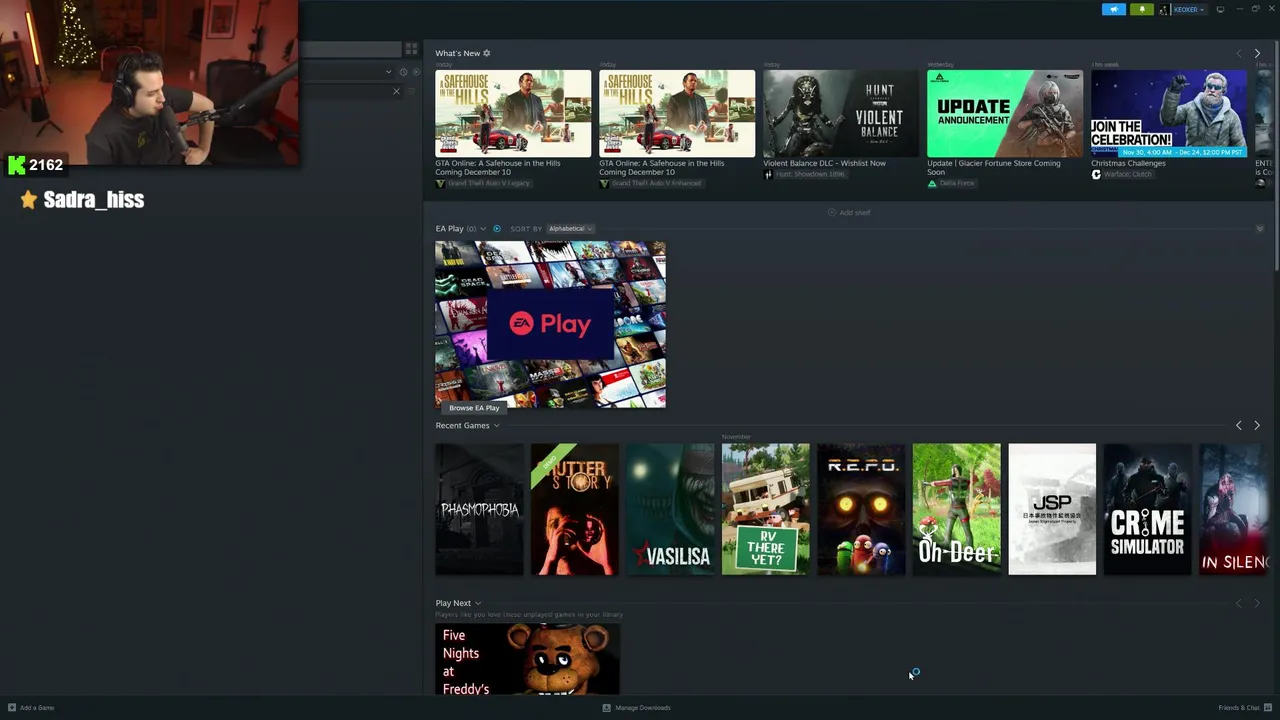Open the R.E.P.O. game cover
This screenshot has height=720, width=1280.
click(x=861, y=509)
